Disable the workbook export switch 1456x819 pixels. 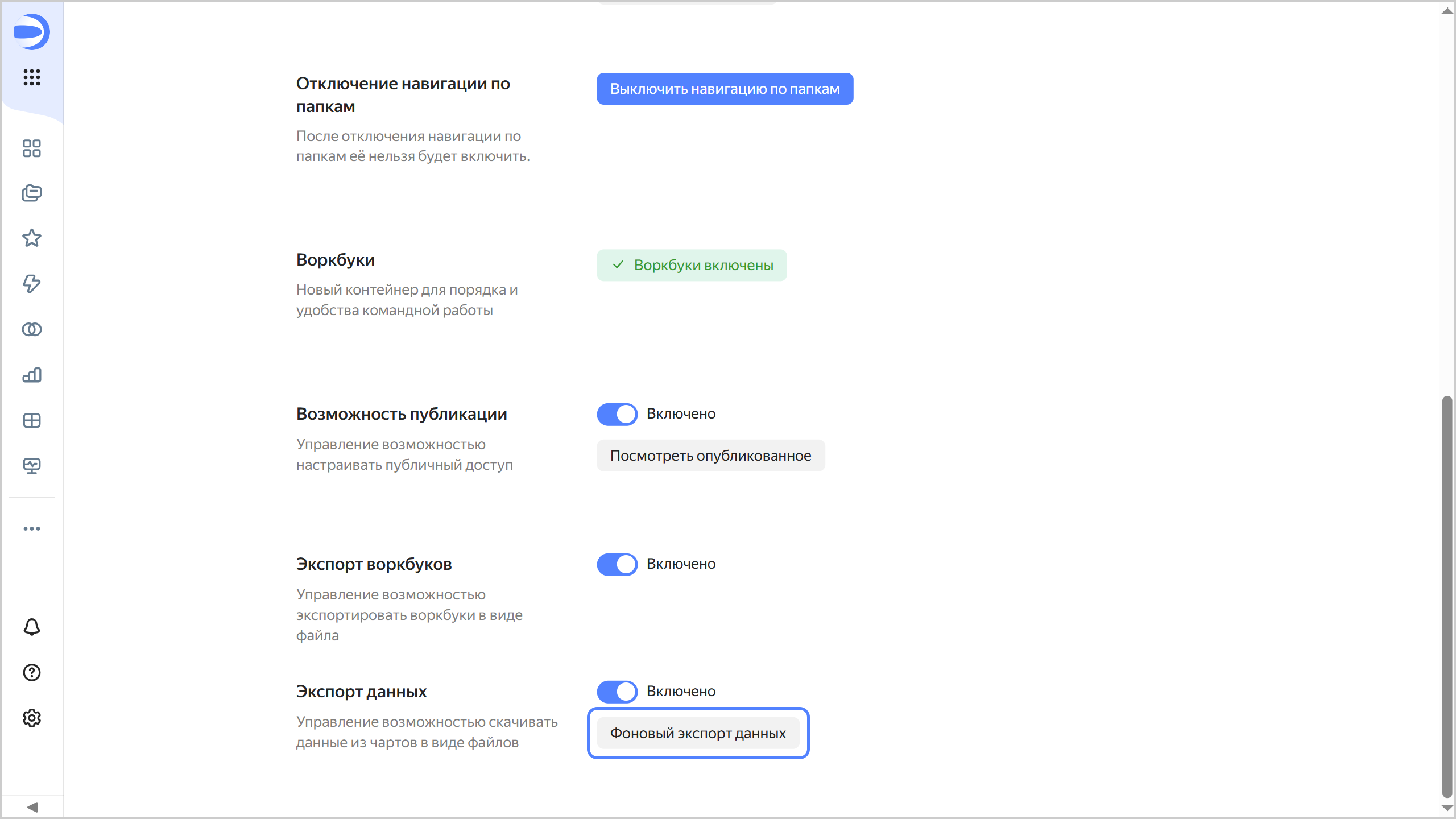617,564
